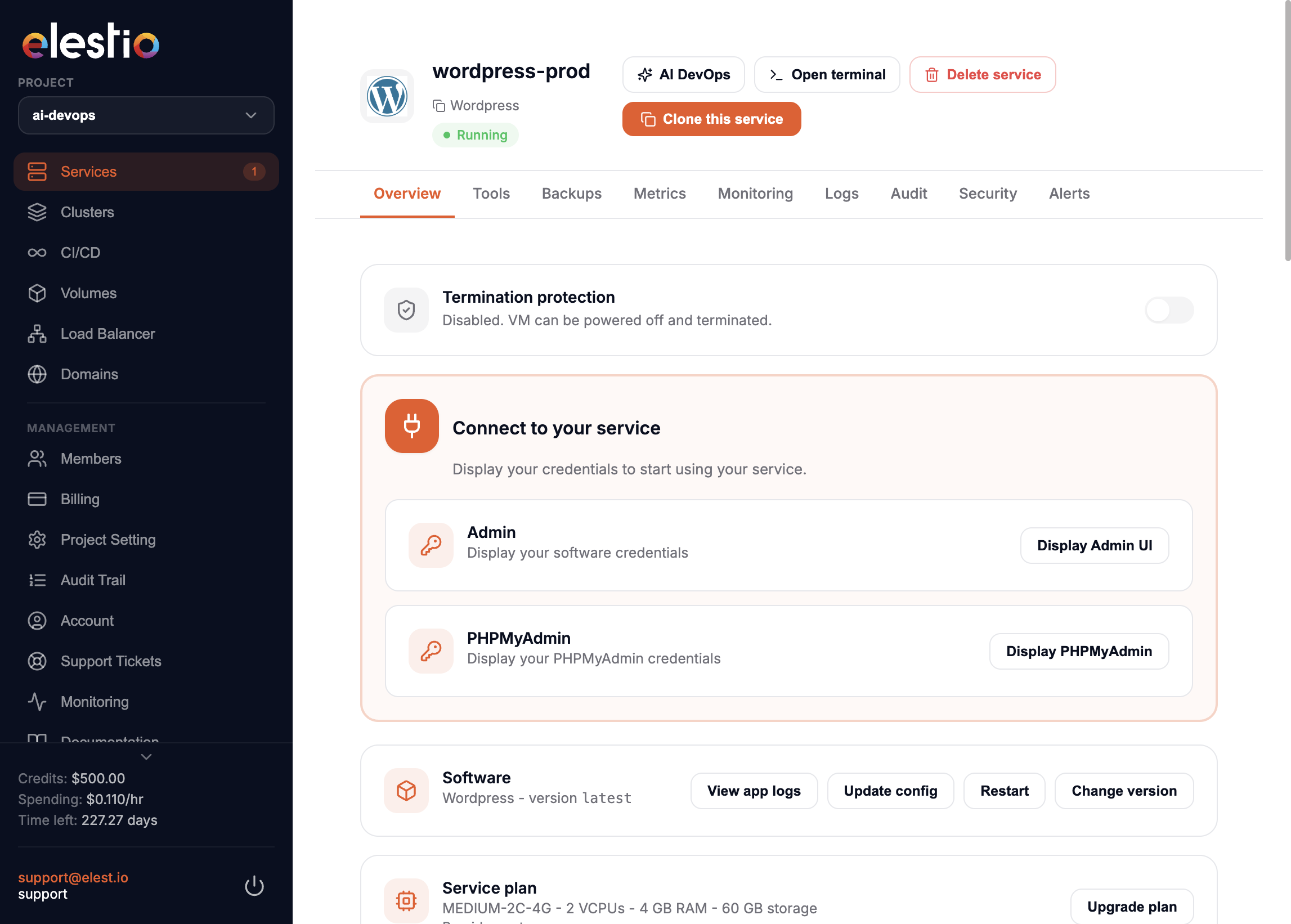Viewport: 1291px width, 924px height.
Task: Click the AI DevOps button
Action: pos(683,74)
